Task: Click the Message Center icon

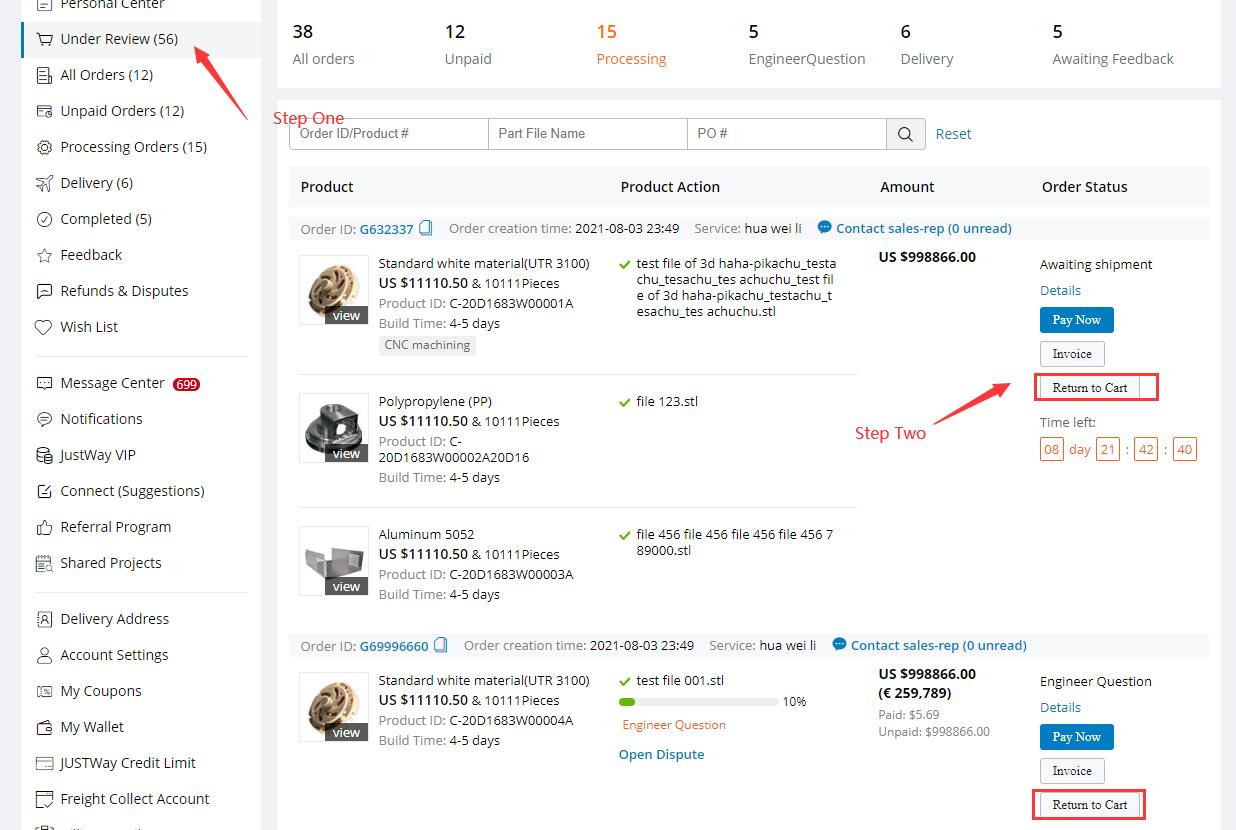Action: 44,383
